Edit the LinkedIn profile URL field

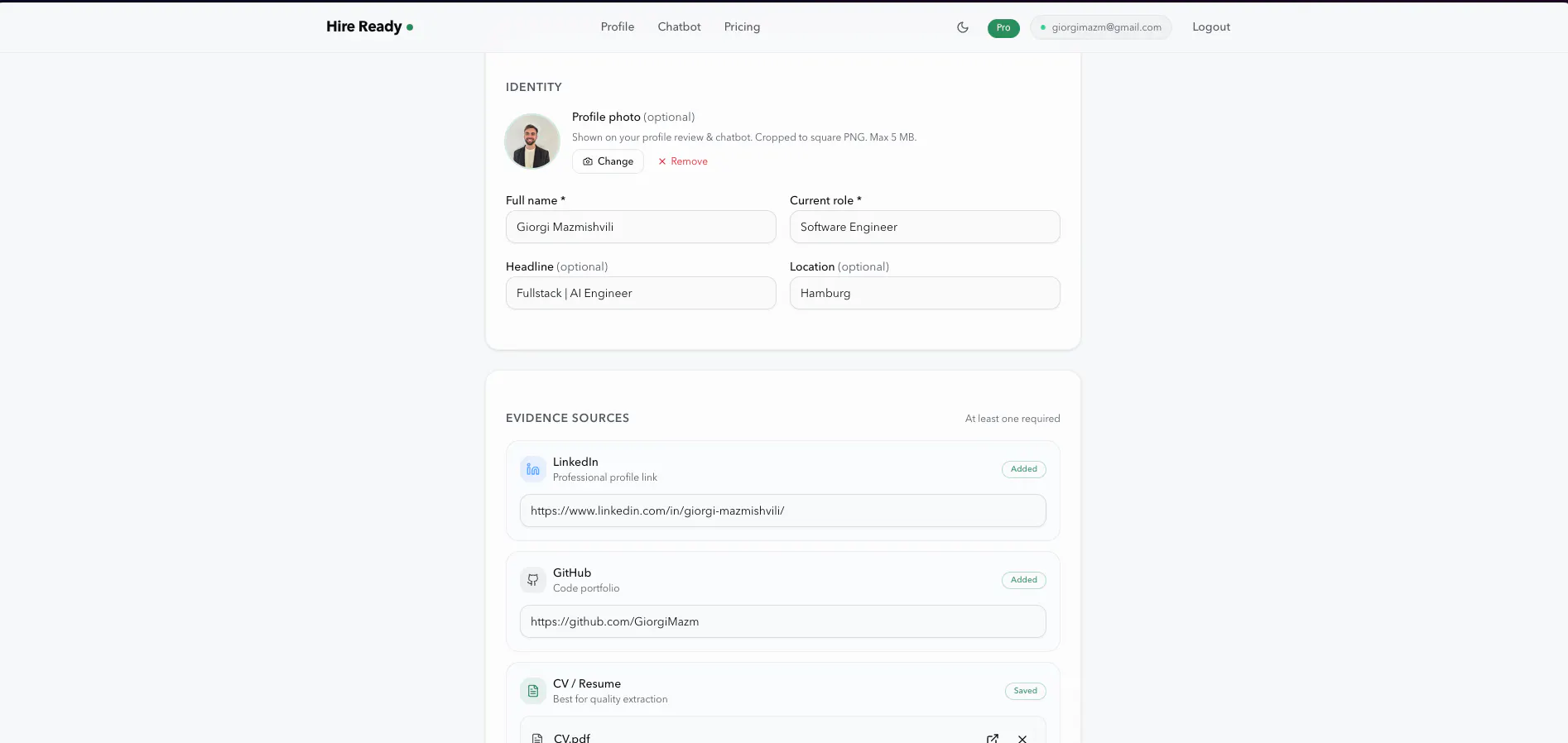pyautogui.click(x=782, y=511)
